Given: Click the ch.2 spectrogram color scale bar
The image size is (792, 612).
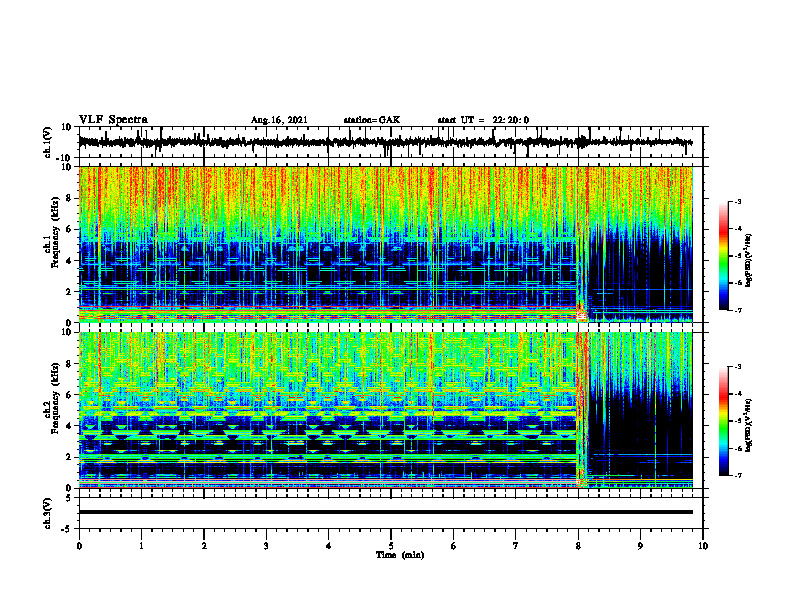Looking at the screenshot, I should coord(723,421).
